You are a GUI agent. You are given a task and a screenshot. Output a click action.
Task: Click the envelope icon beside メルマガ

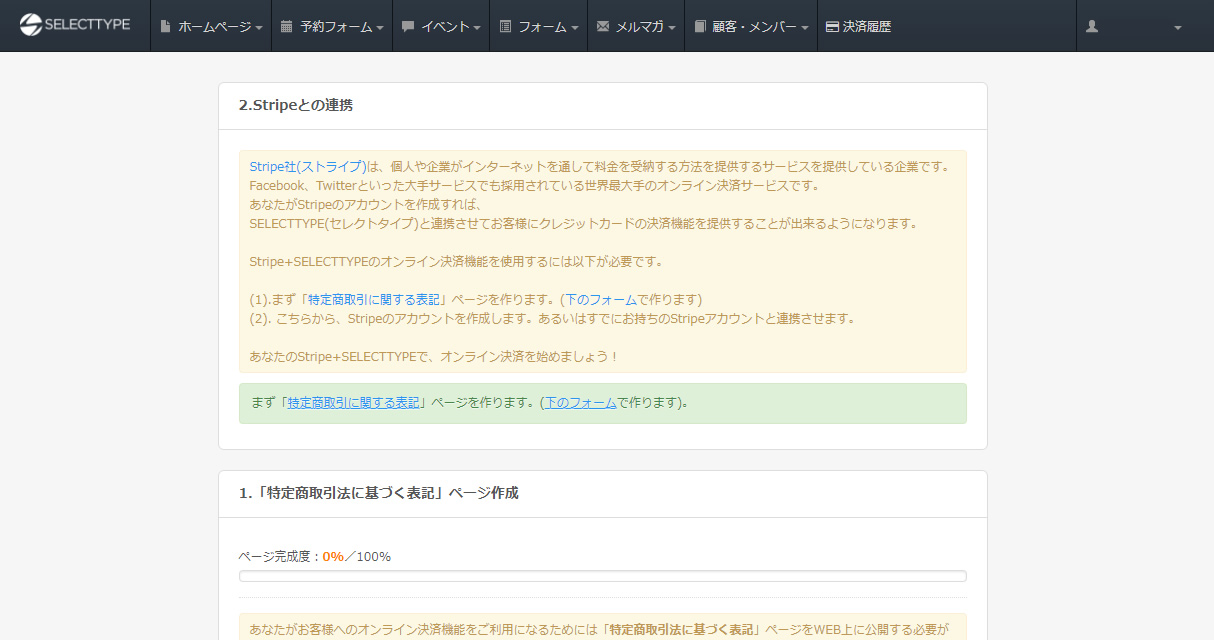(603, 27)
